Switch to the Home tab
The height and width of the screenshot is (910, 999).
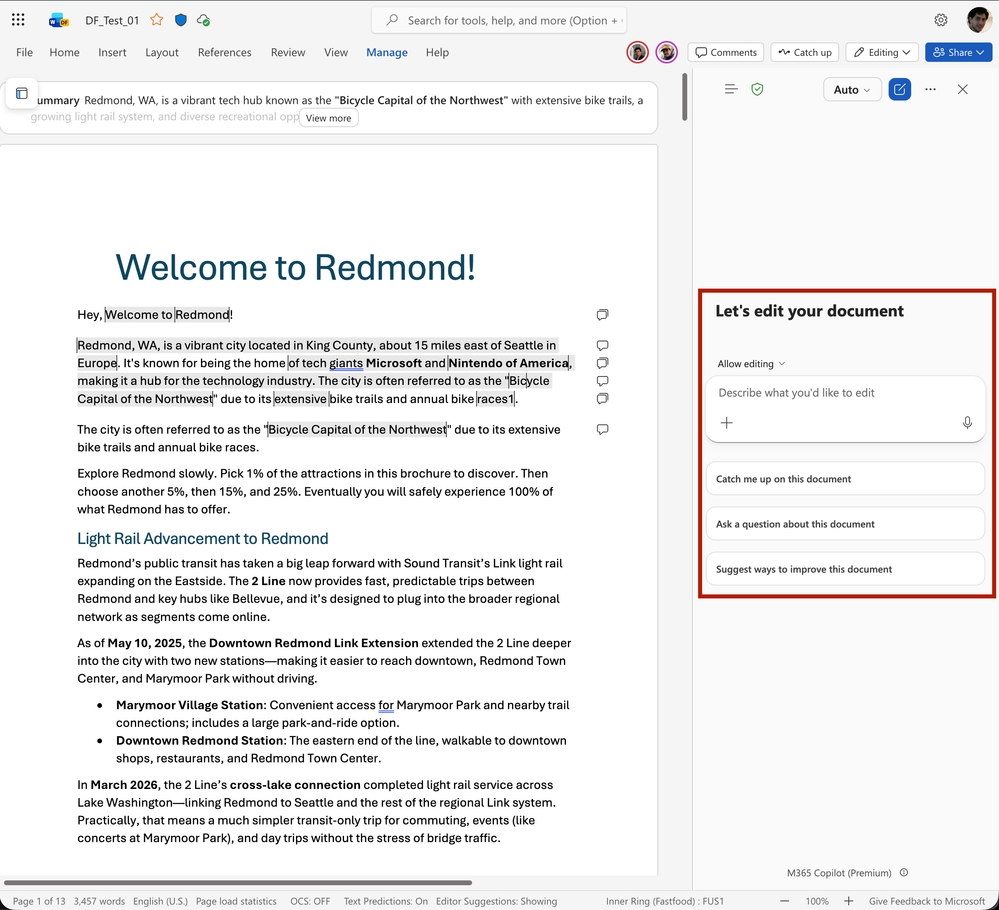pyautogui.click(x=64, y=52)
